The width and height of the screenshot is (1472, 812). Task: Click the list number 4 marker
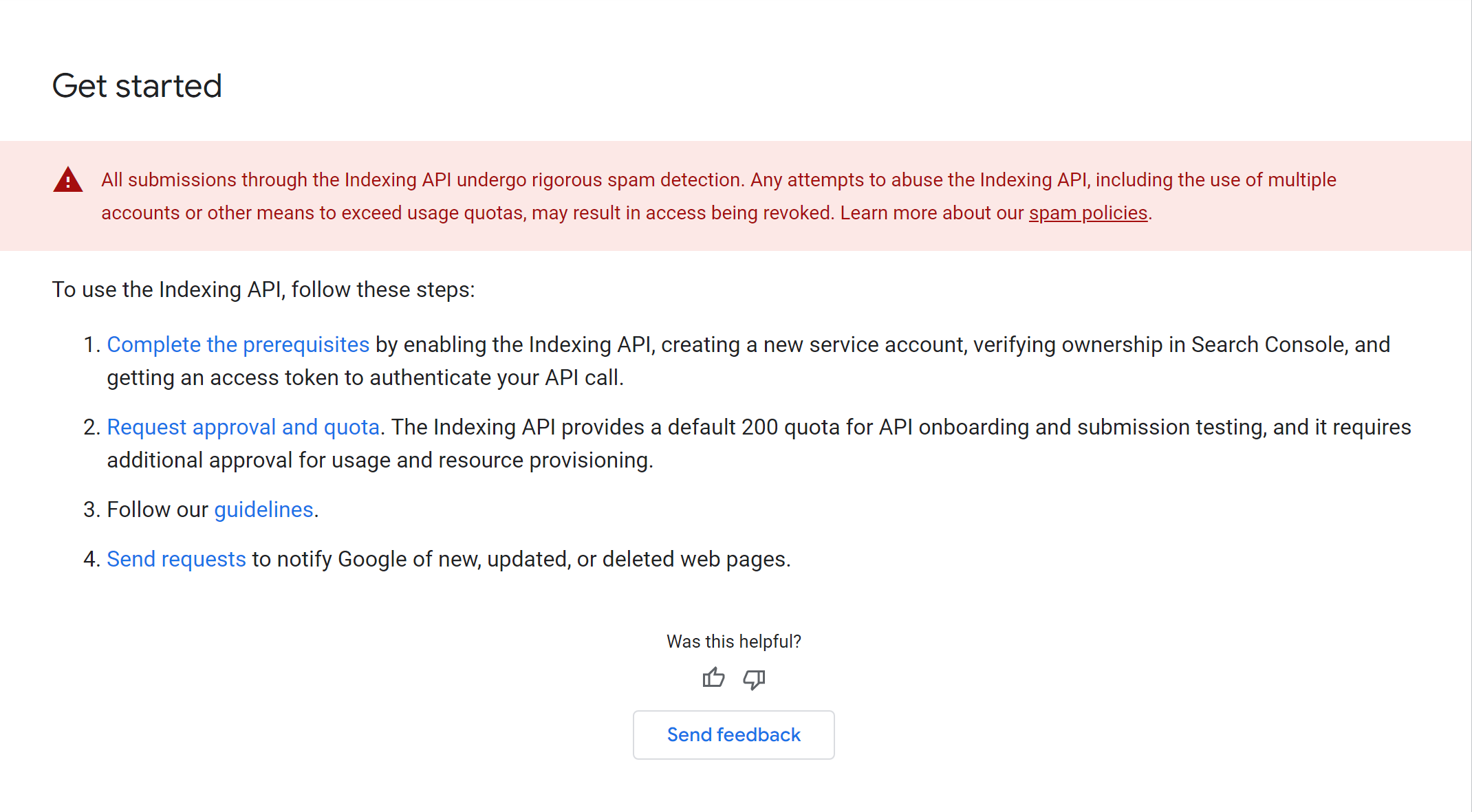(x=91, y=559)
